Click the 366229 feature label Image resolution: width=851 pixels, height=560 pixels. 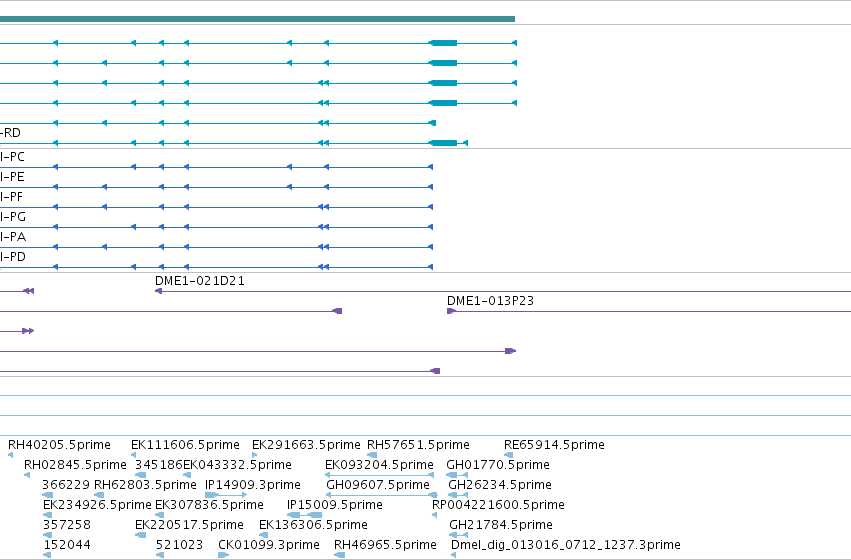(x=66, y=485)
